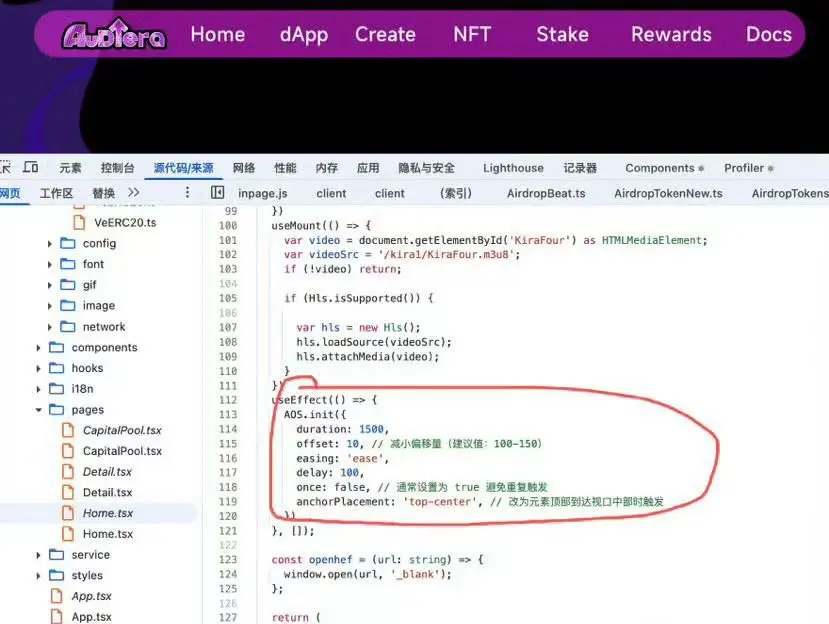Viewport: 829px width, 624px height.
Task: Open VeERC20.ts in the file tree
Action: click(x=125, y=223)
